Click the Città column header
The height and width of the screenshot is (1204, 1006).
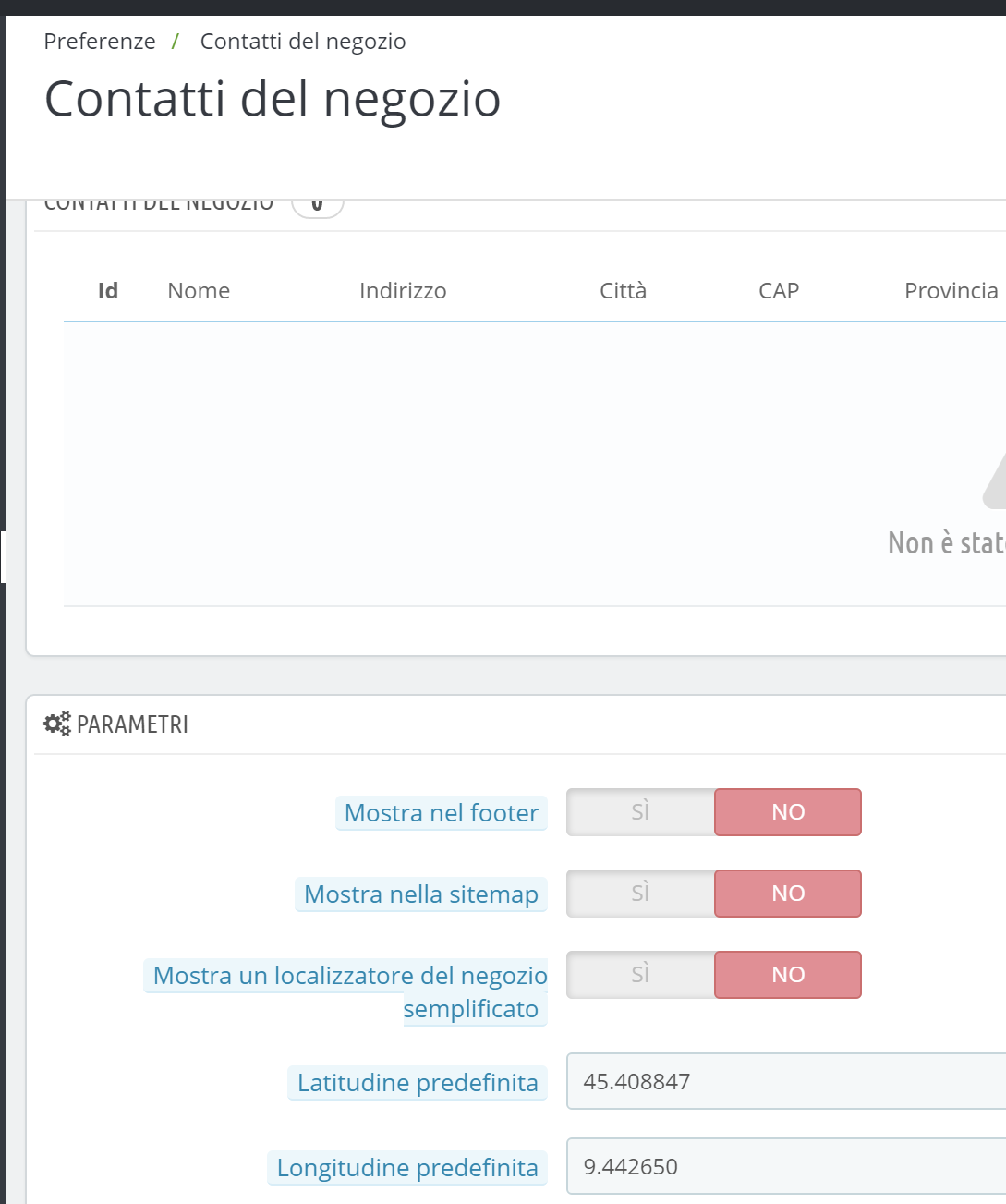(623, 291)
